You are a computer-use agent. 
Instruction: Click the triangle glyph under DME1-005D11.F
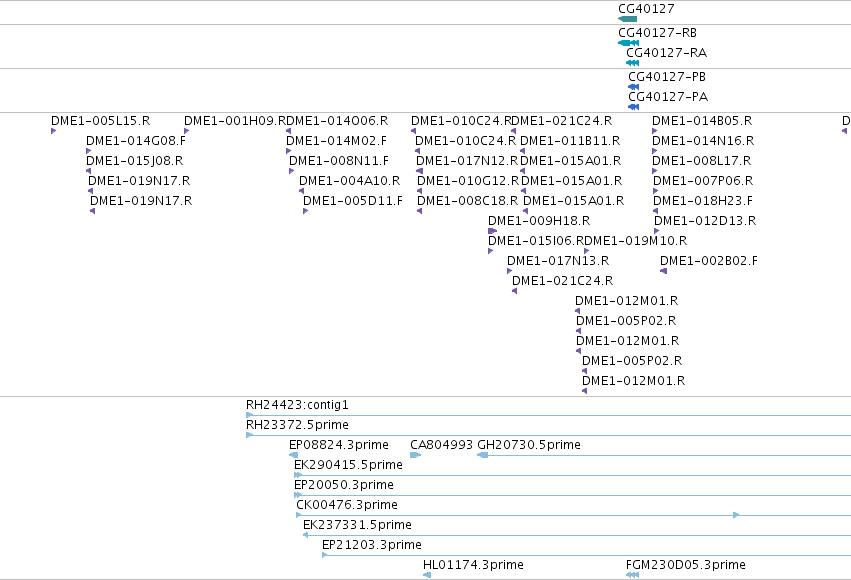306,211
